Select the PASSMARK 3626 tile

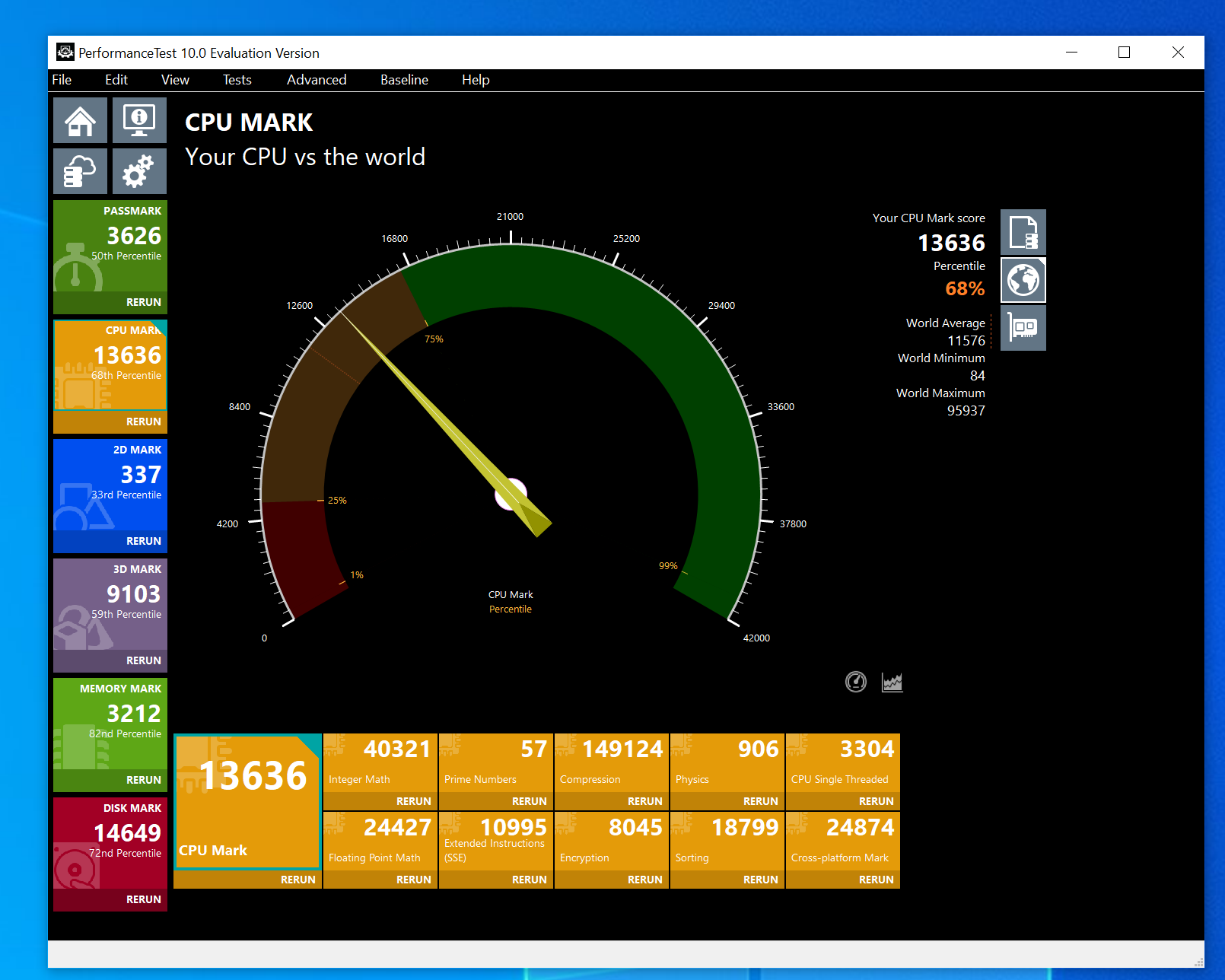tap(110, 246)
